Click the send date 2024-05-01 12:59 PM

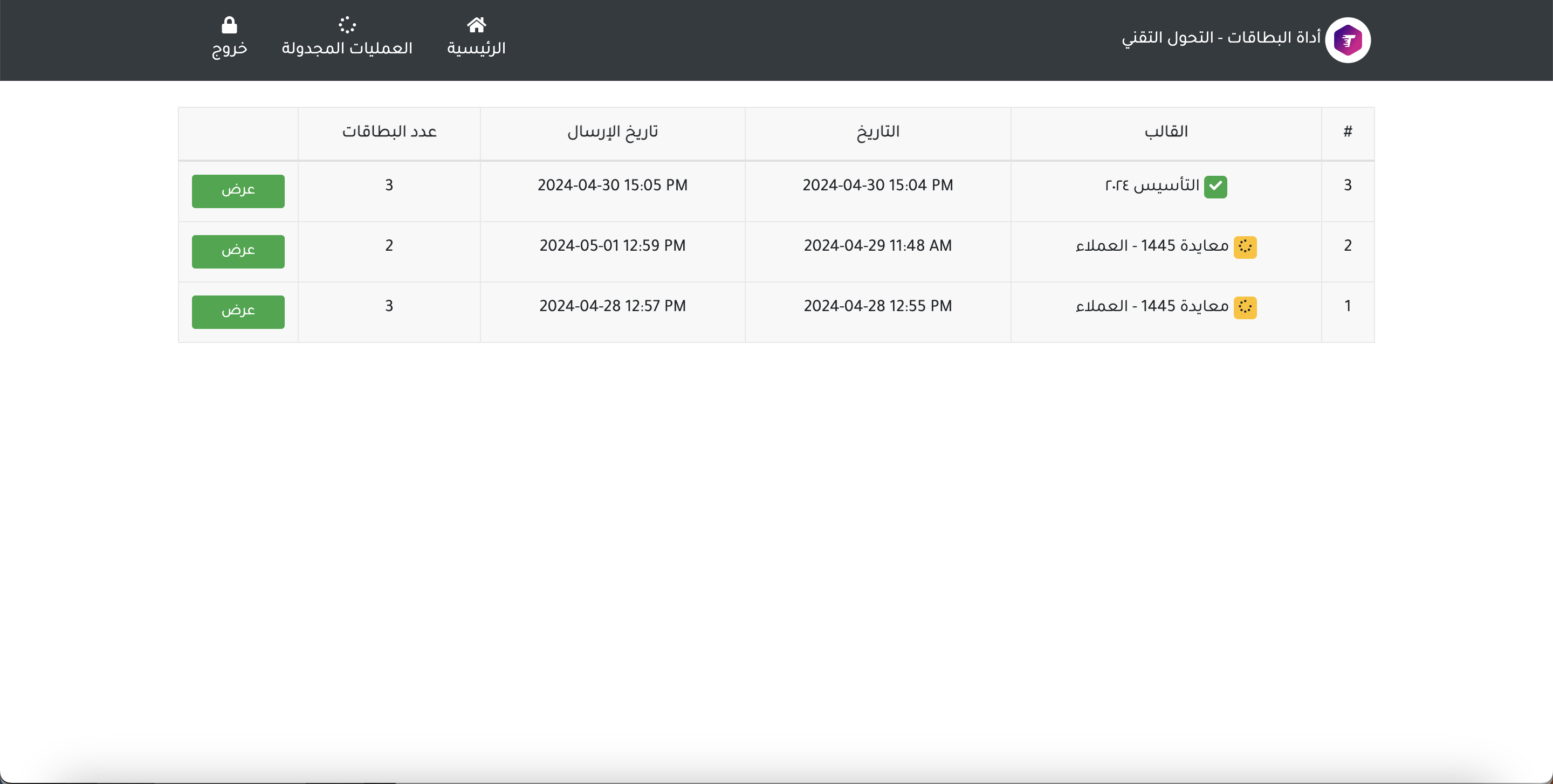pyautogui.click(x=612, y=245)
